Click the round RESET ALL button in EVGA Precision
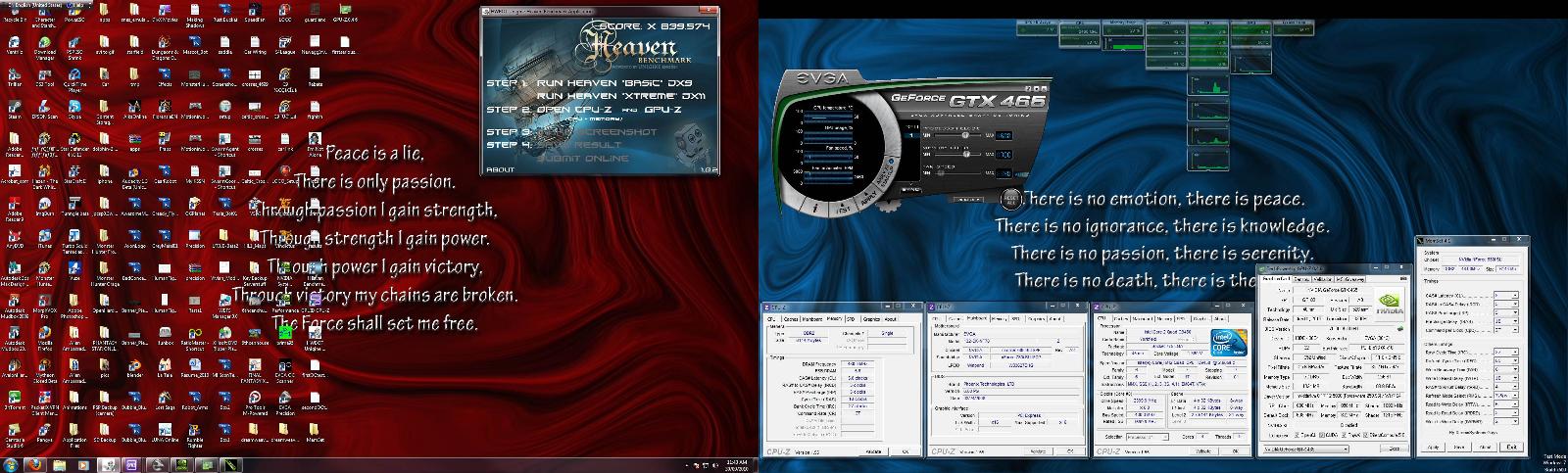 click(1011, 199)
